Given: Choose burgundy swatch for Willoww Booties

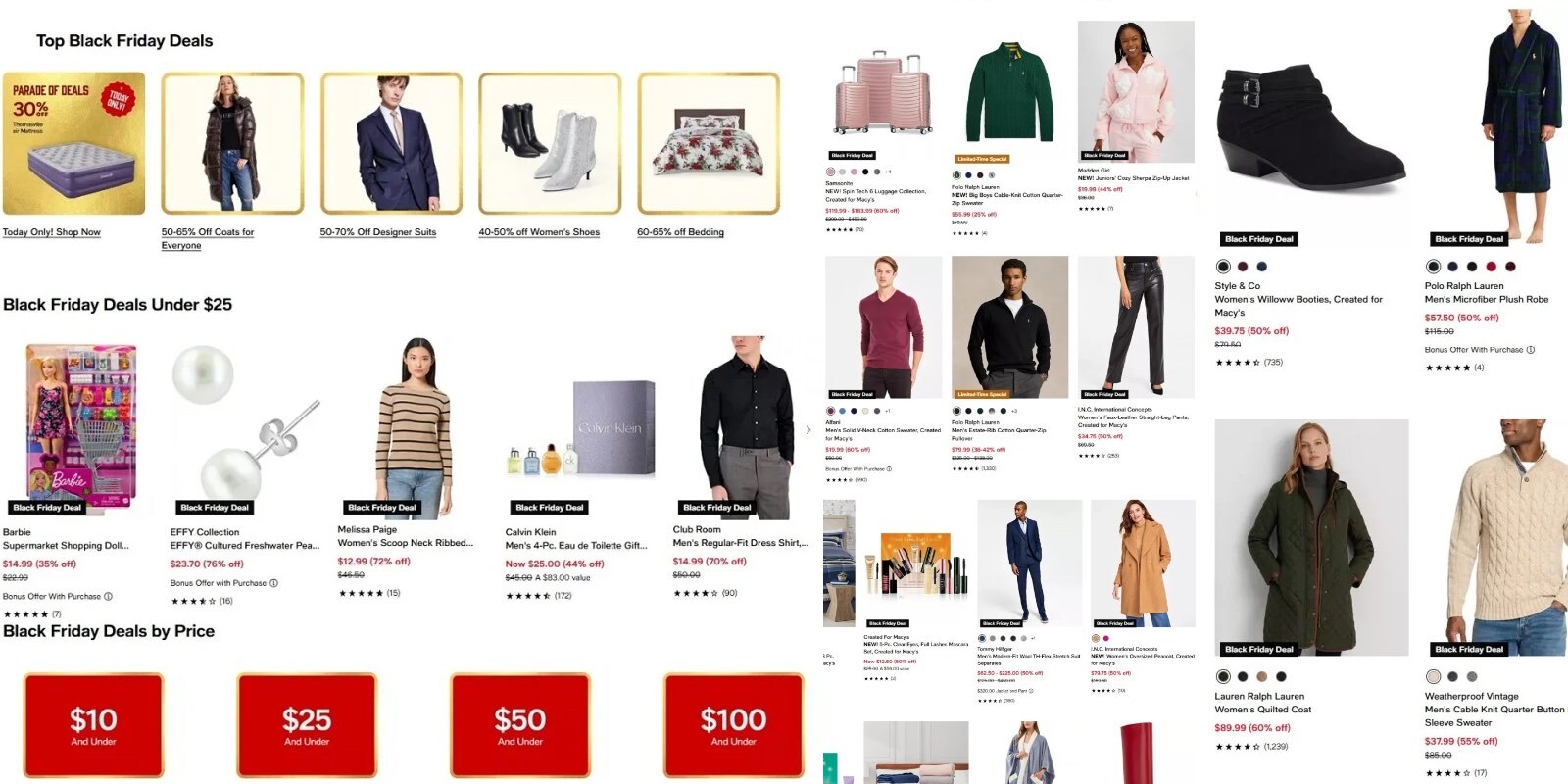Looking at the screenshot, I should 1243,267.
